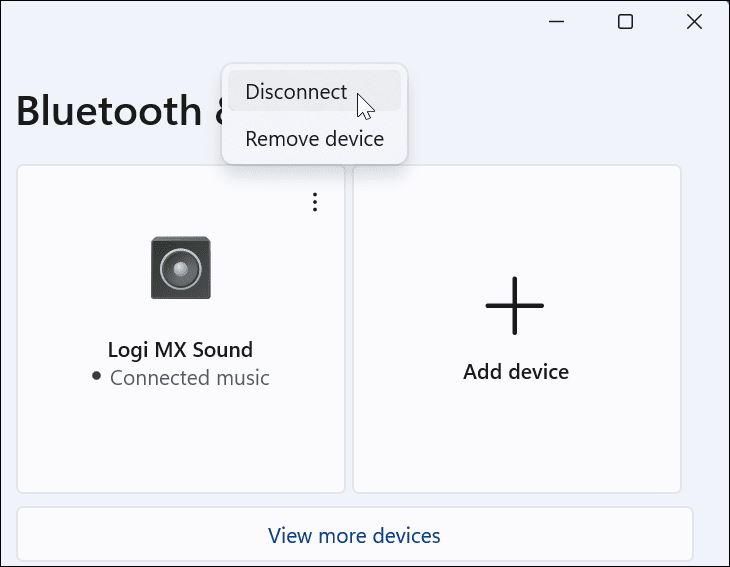730x567 pixels.
Task: Click the Logi MX Sound device name
Action: click(x=180, y=350)
